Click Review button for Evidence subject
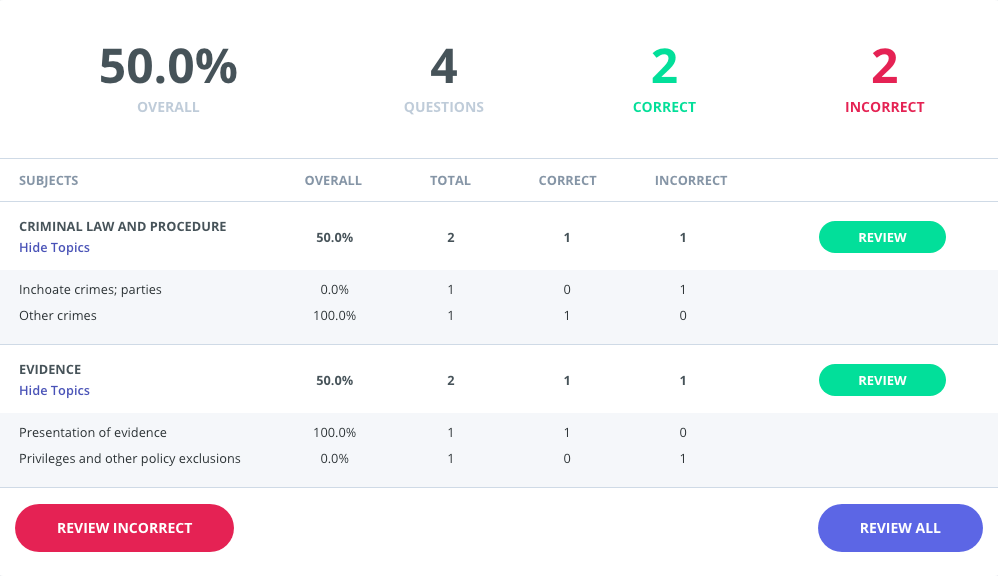 [881, 380]
